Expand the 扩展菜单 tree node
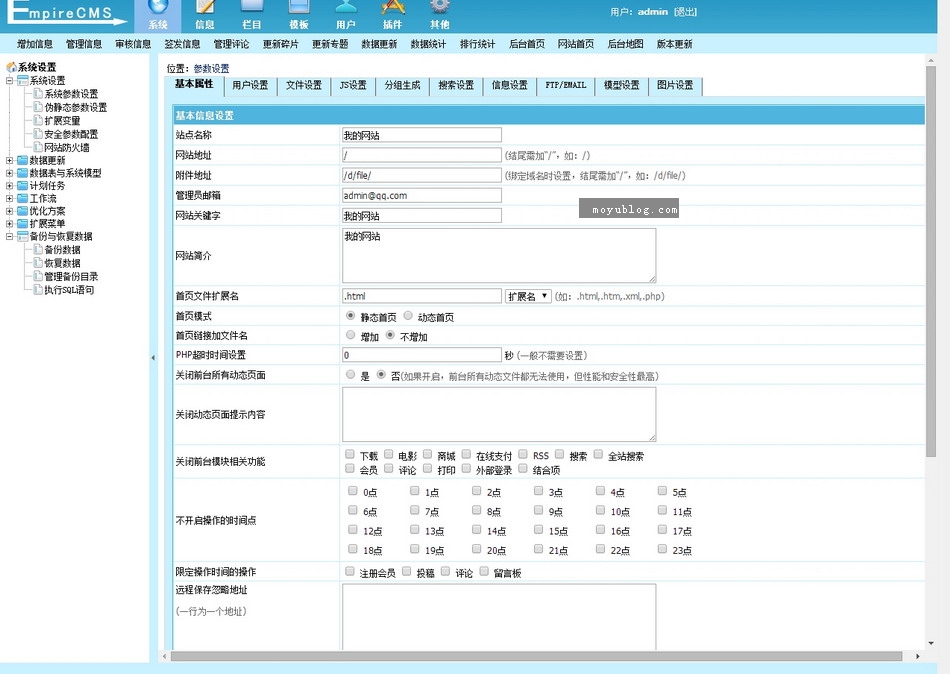 click(9, 224)
